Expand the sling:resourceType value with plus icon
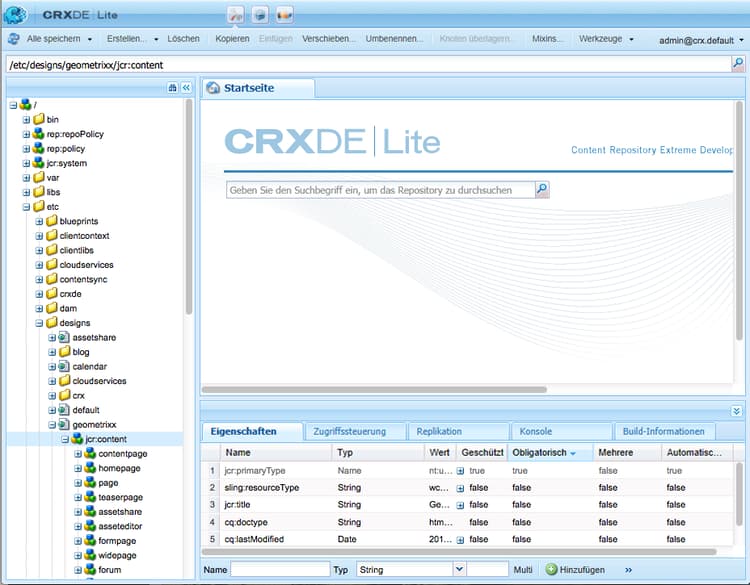Viewport: 750px width, 585px height. 460,488
